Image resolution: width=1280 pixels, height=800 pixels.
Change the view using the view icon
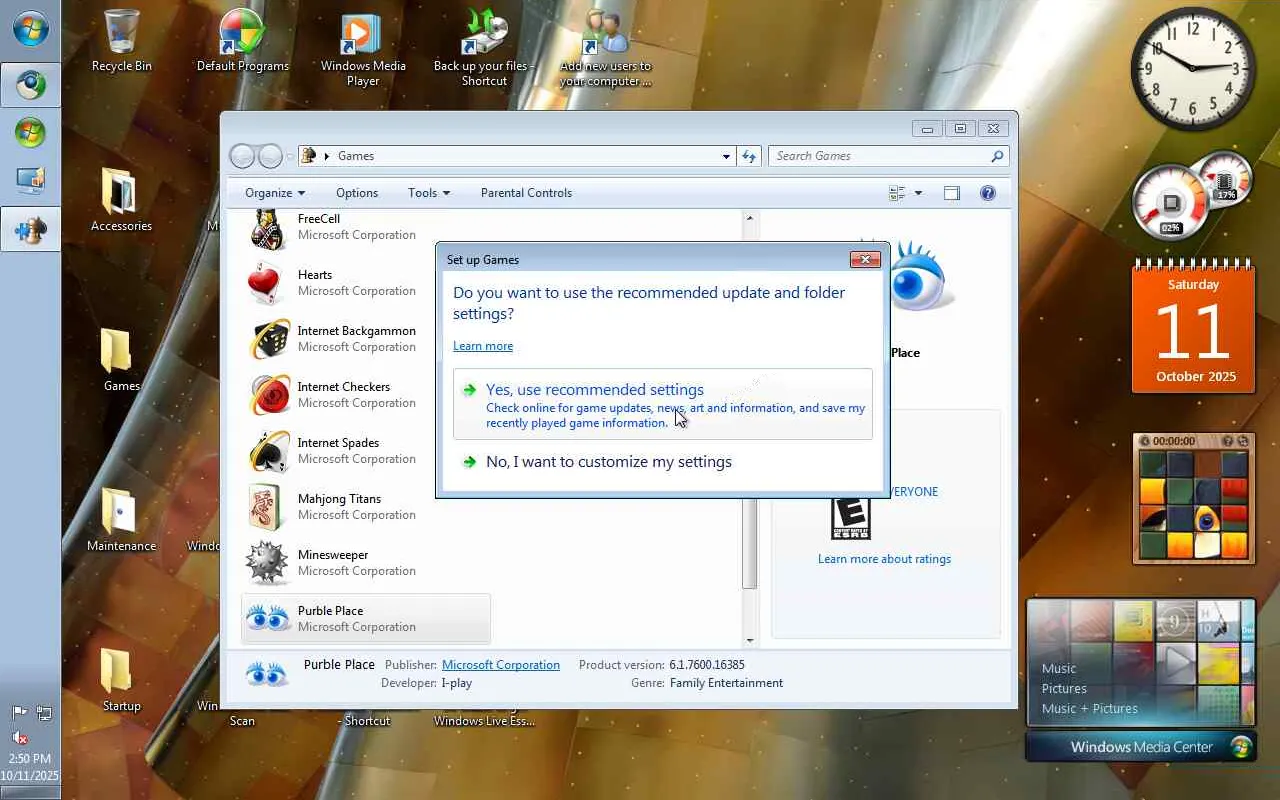897,193
